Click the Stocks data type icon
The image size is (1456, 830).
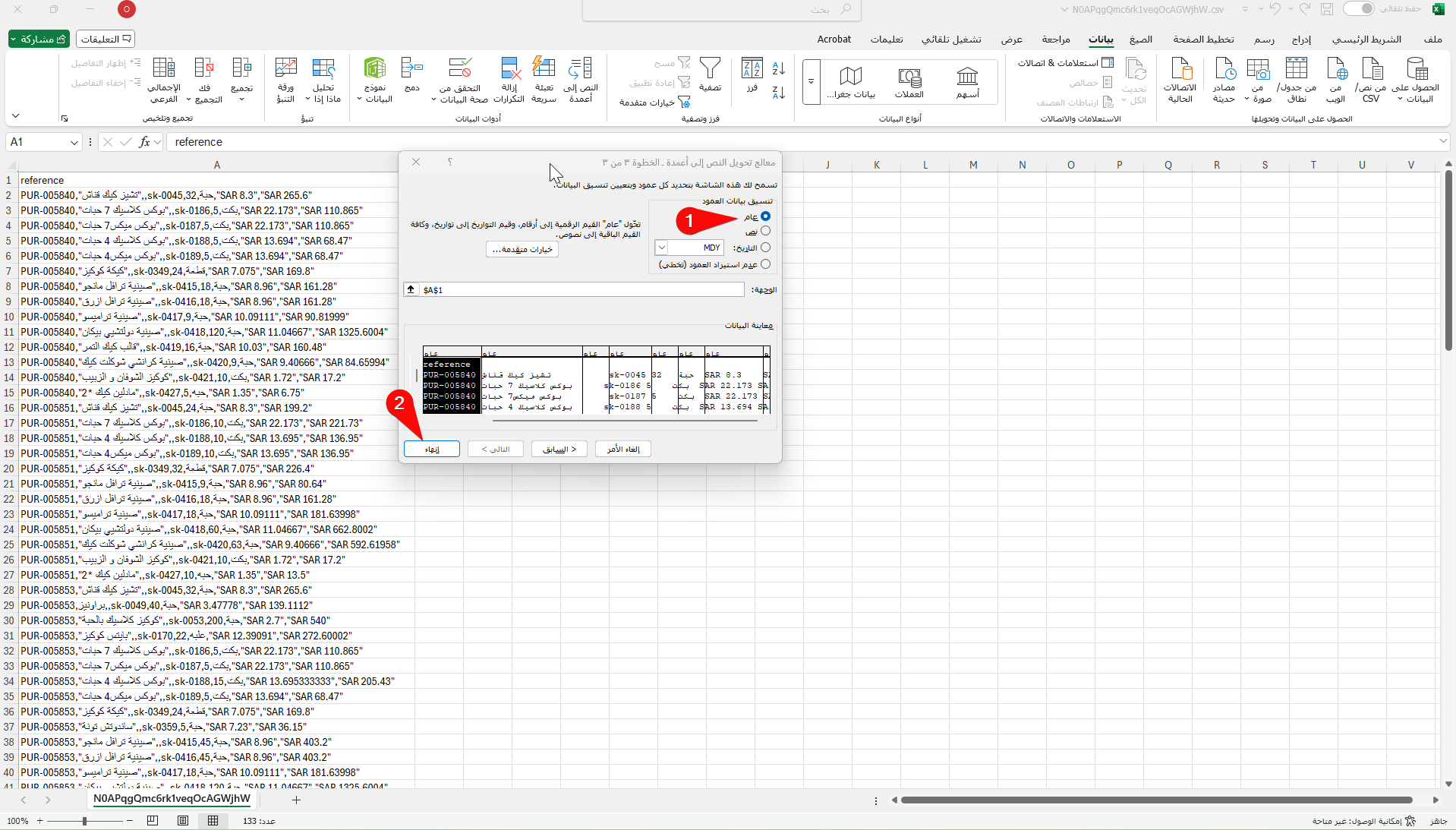click(967, 77)
